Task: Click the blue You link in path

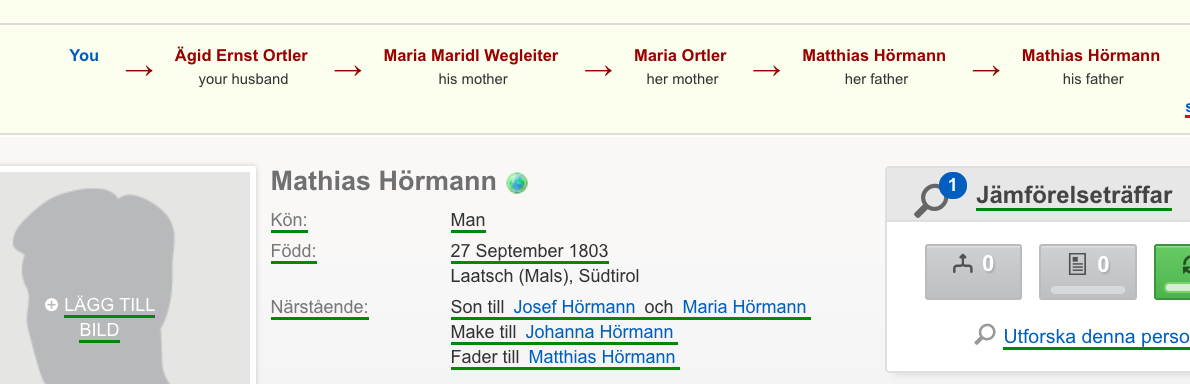Action: pos(83,55)
